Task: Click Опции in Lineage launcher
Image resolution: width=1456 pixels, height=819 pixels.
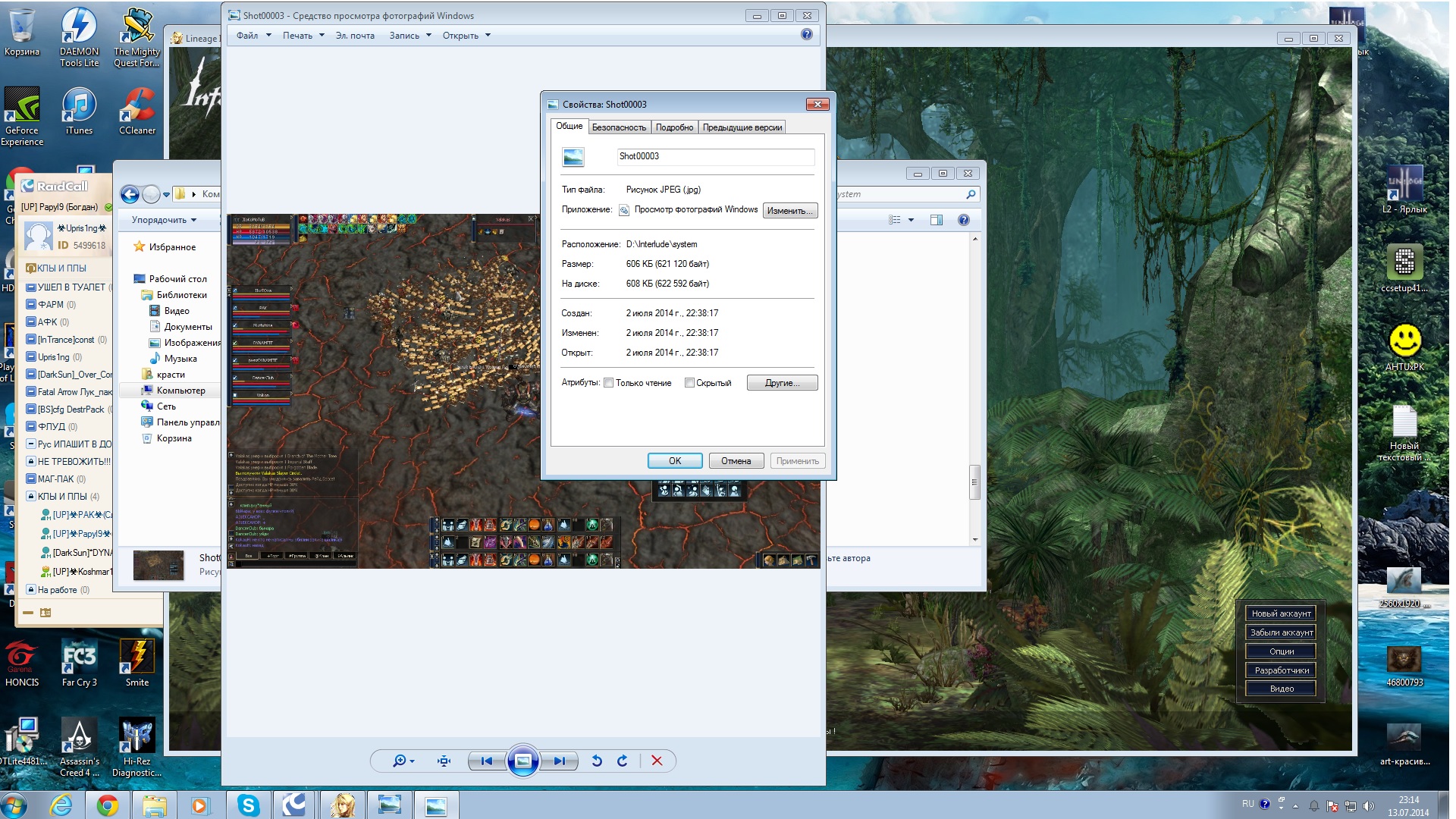Action: [1281, 651]
